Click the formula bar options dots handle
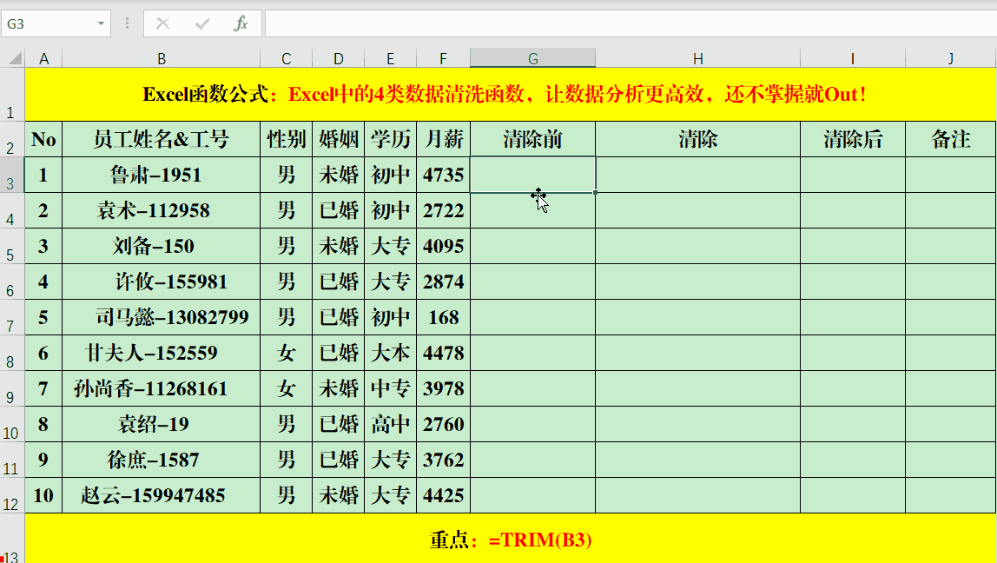Viewport: 997px width, 563px height. click(x=127, y=24)
